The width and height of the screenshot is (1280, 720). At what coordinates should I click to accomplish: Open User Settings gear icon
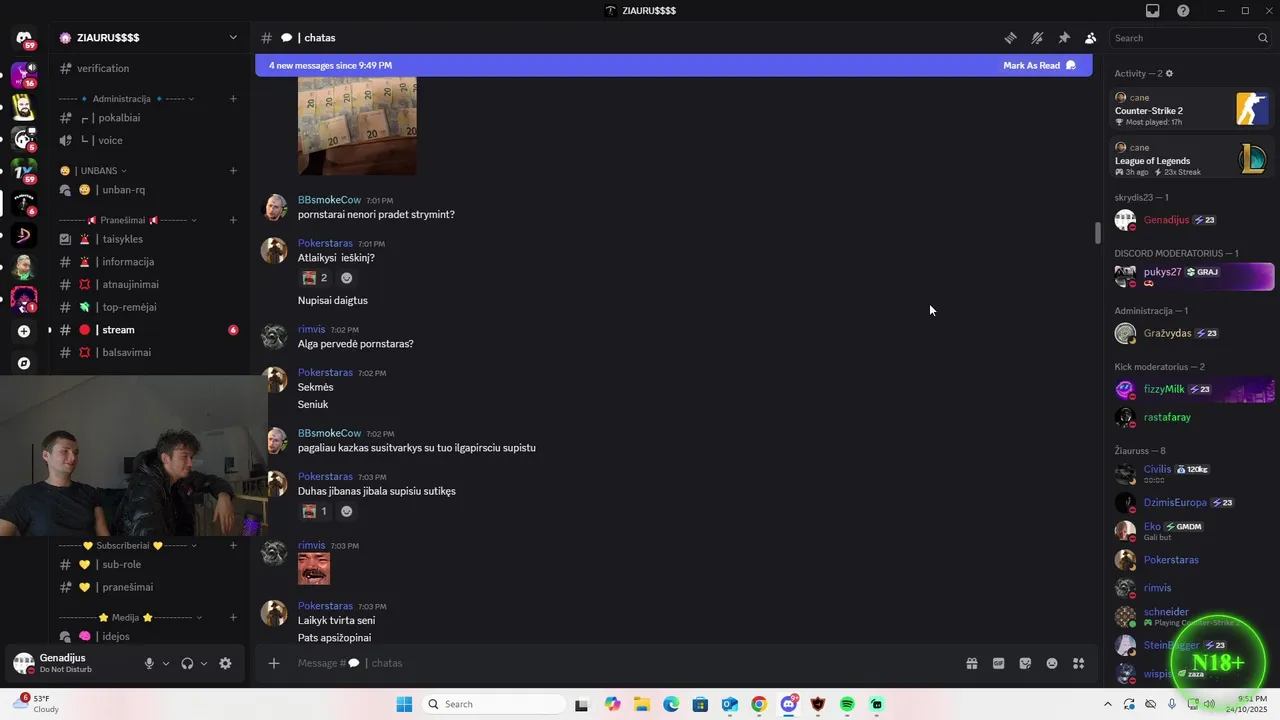[x=225, y=663]
